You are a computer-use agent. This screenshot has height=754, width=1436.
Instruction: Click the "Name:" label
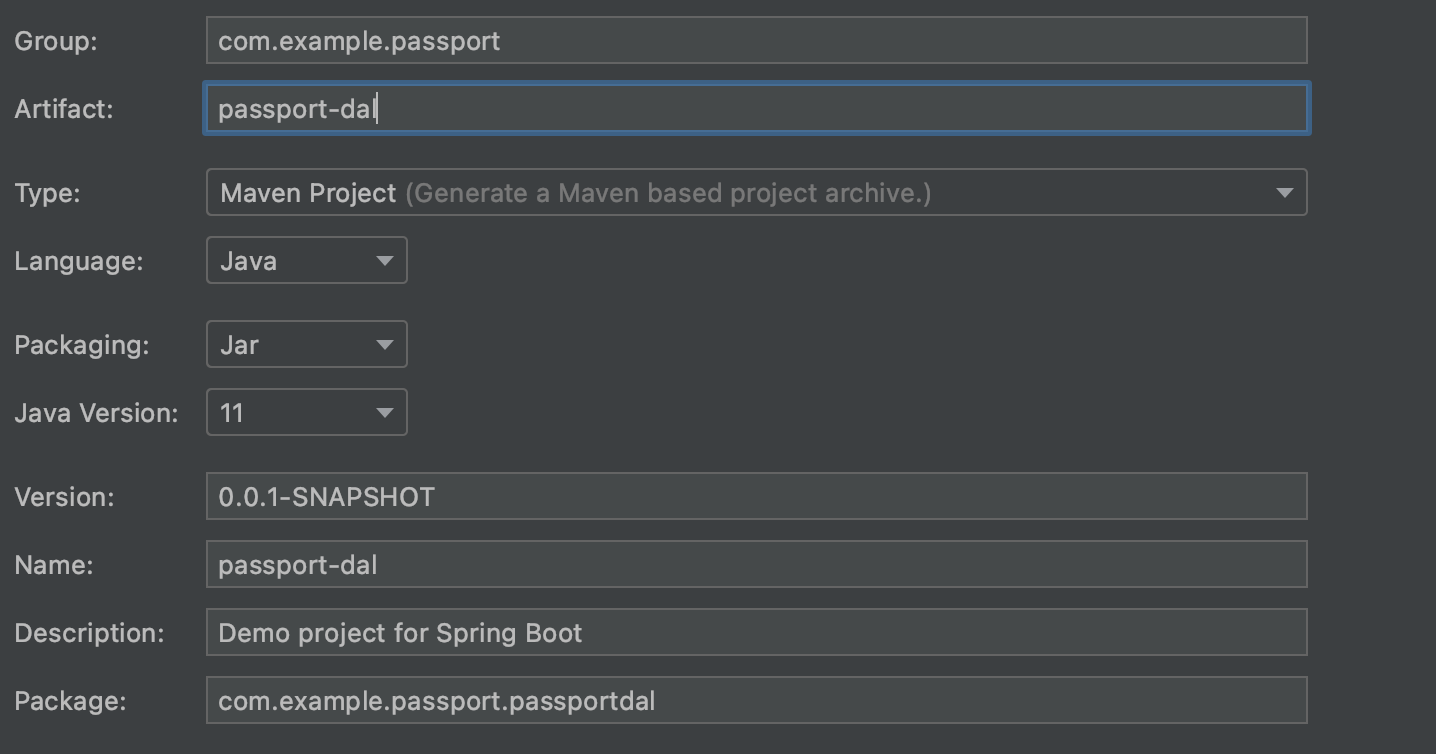click(x=54, y=566)
